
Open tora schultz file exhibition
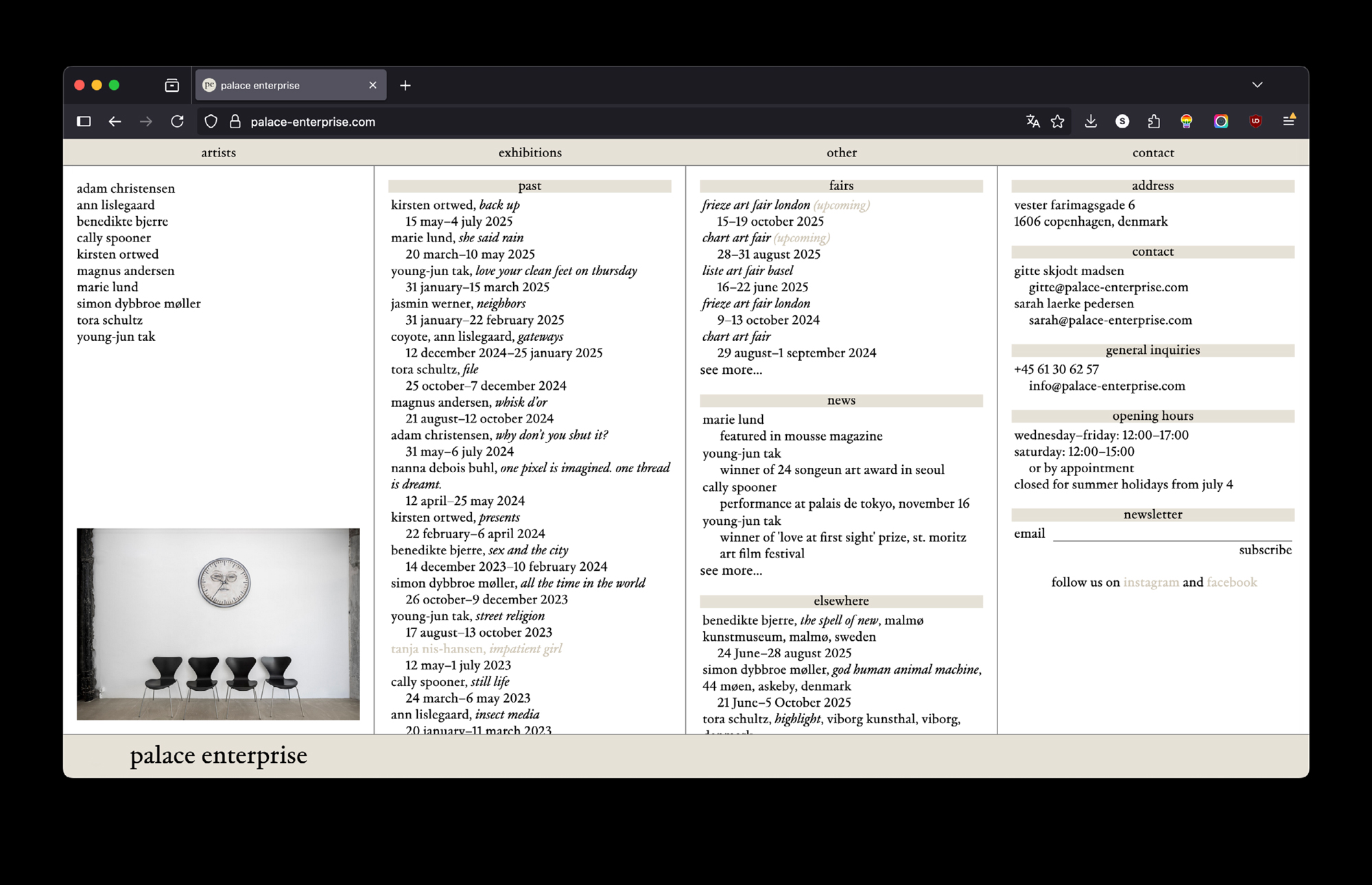pos(434,370)
